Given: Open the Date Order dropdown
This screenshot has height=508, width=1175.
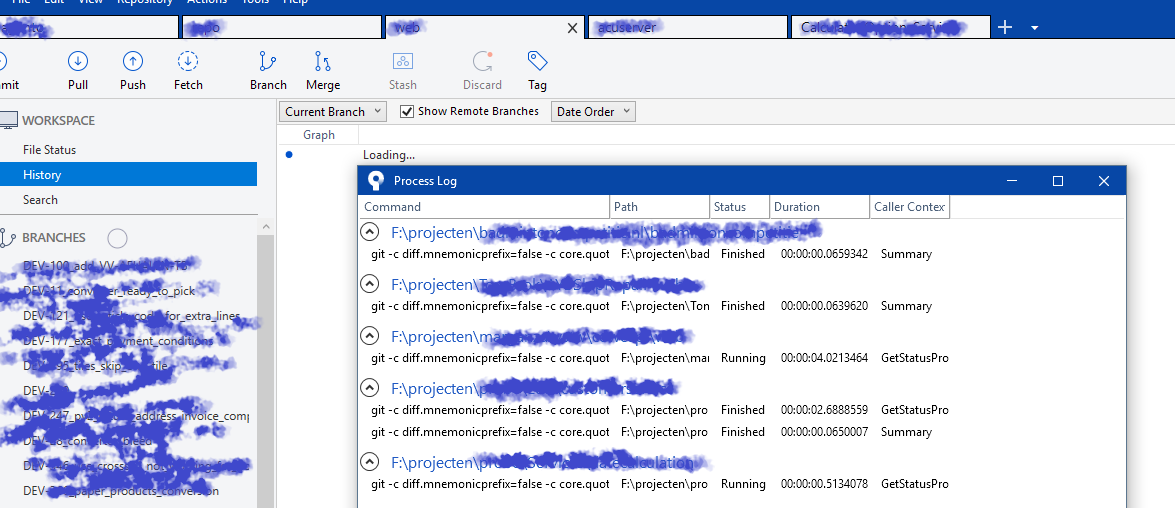Looking at the screenshot, I should 593,112.
